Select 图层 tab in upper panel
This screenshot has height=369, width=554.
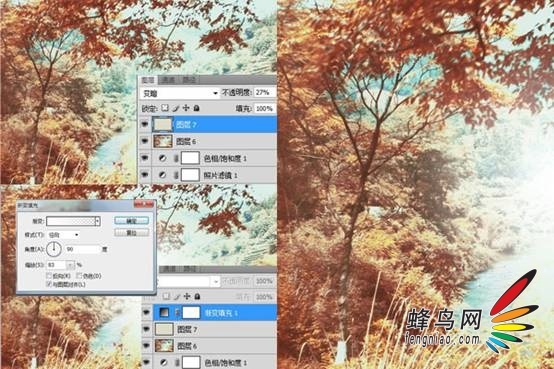(148, 80)
